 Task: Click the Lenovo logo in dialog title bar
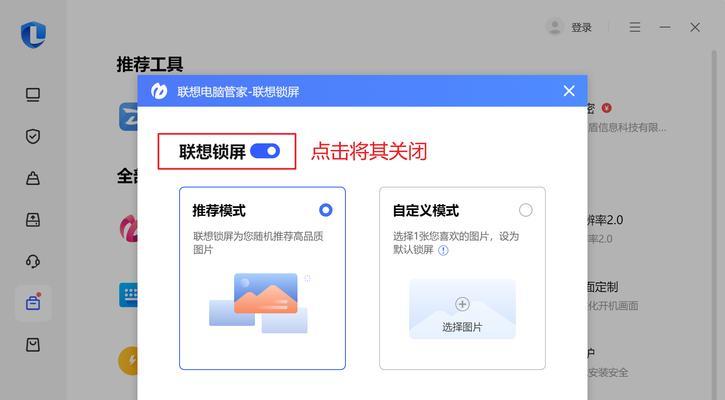159,91
